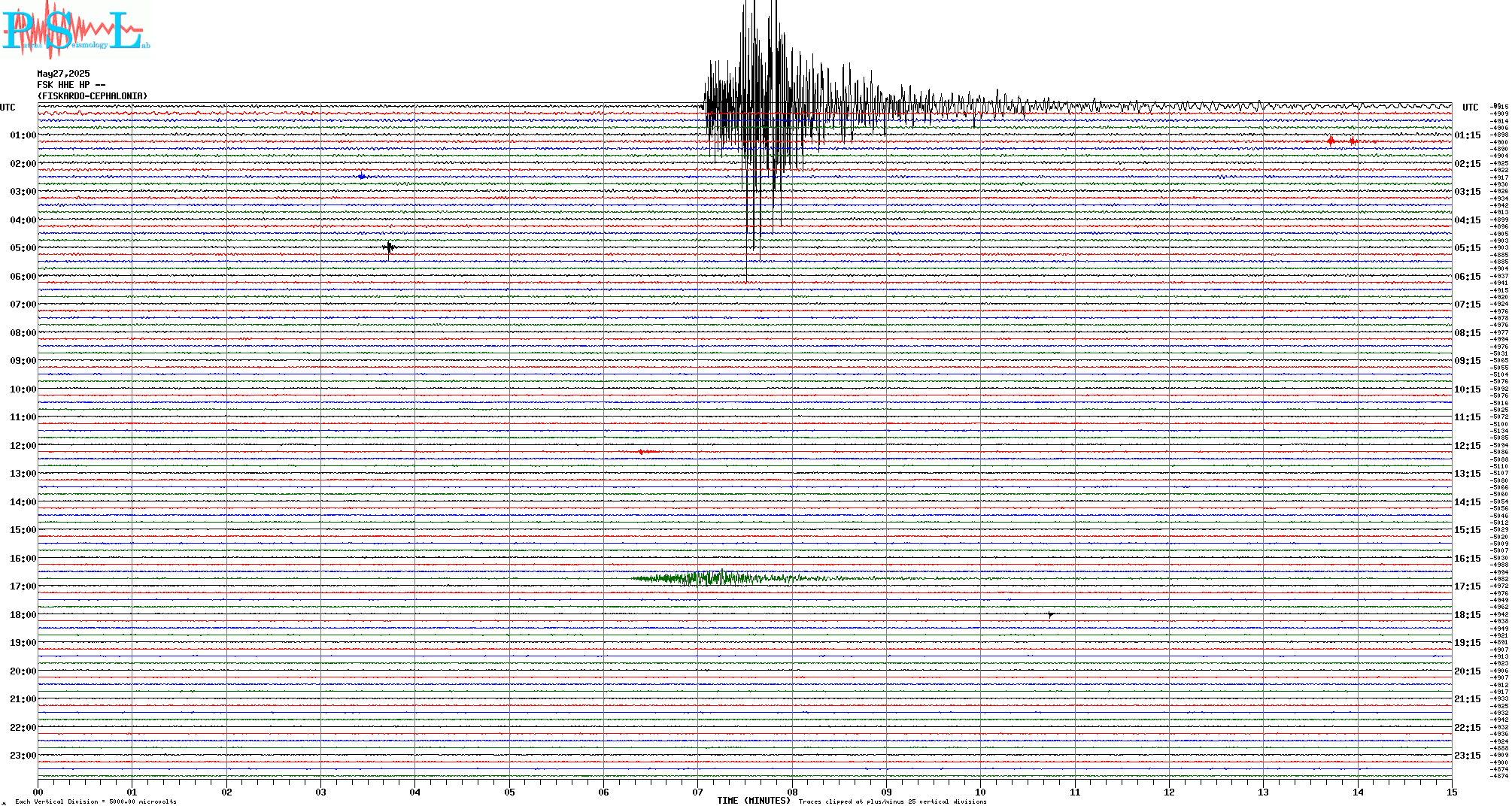Click the 17:00 hour label
This screenshot has width=1512, height=812.
23,586
